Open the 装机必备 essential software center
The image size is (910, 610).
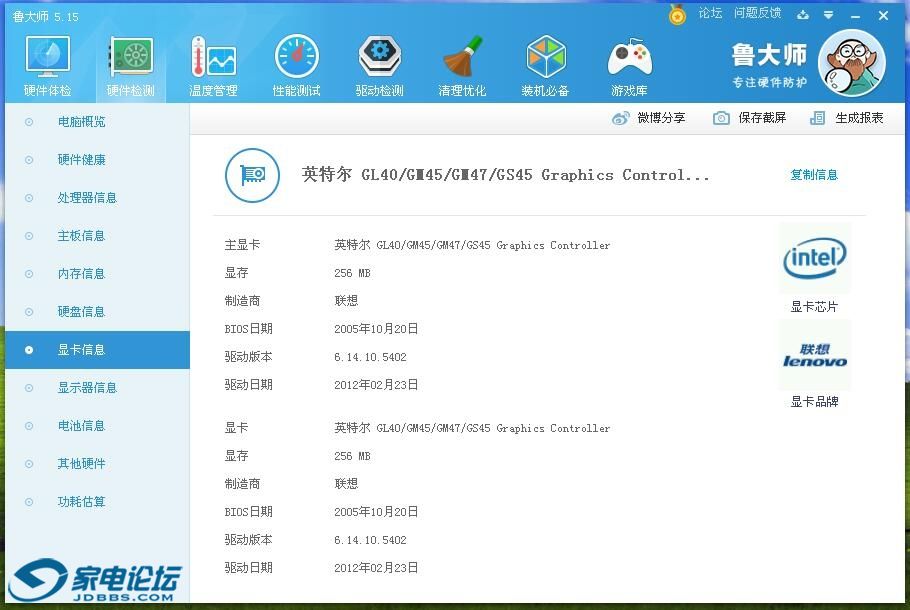tap(545, 63)
